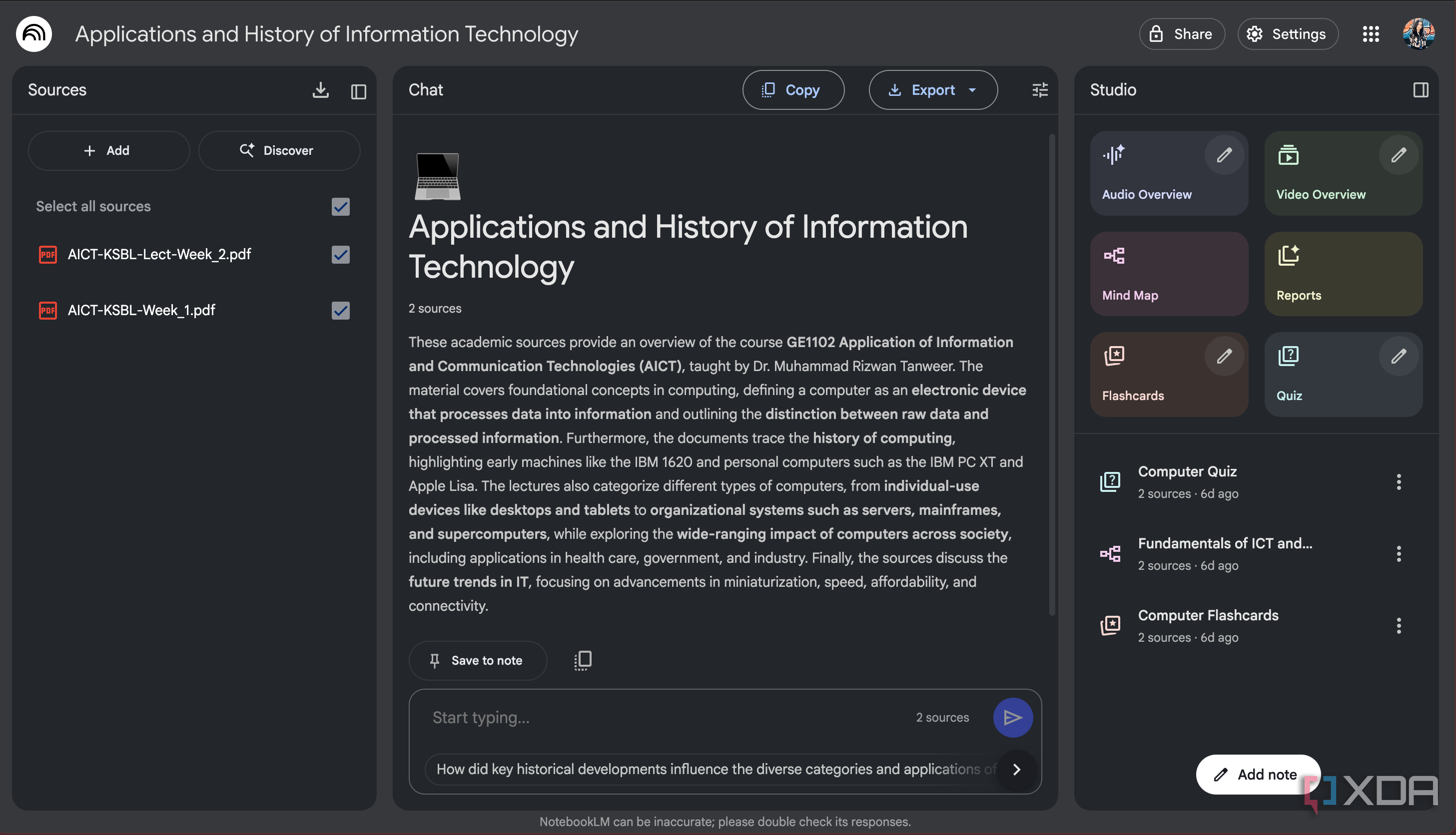
Task: Open the account profile avatar
Action: click(1418, 34)
